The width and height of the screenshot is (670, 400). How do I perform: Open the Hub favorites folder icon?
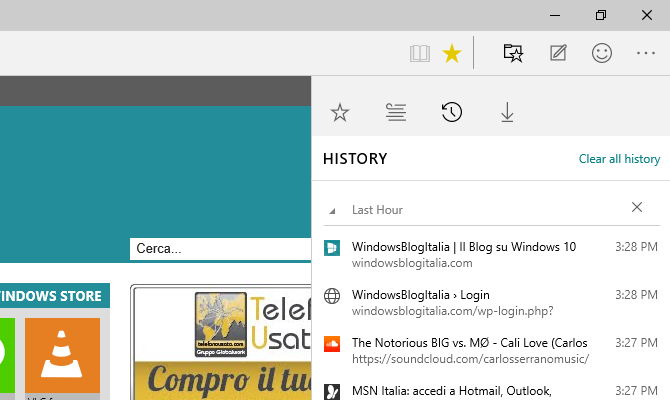[x=513, y=53]
